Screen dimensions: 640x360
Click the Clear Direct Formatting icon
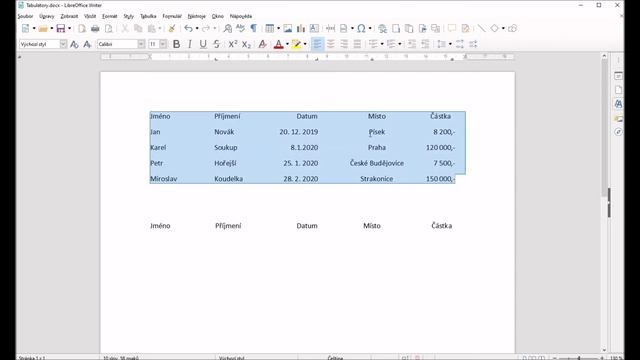pos(262,44)
